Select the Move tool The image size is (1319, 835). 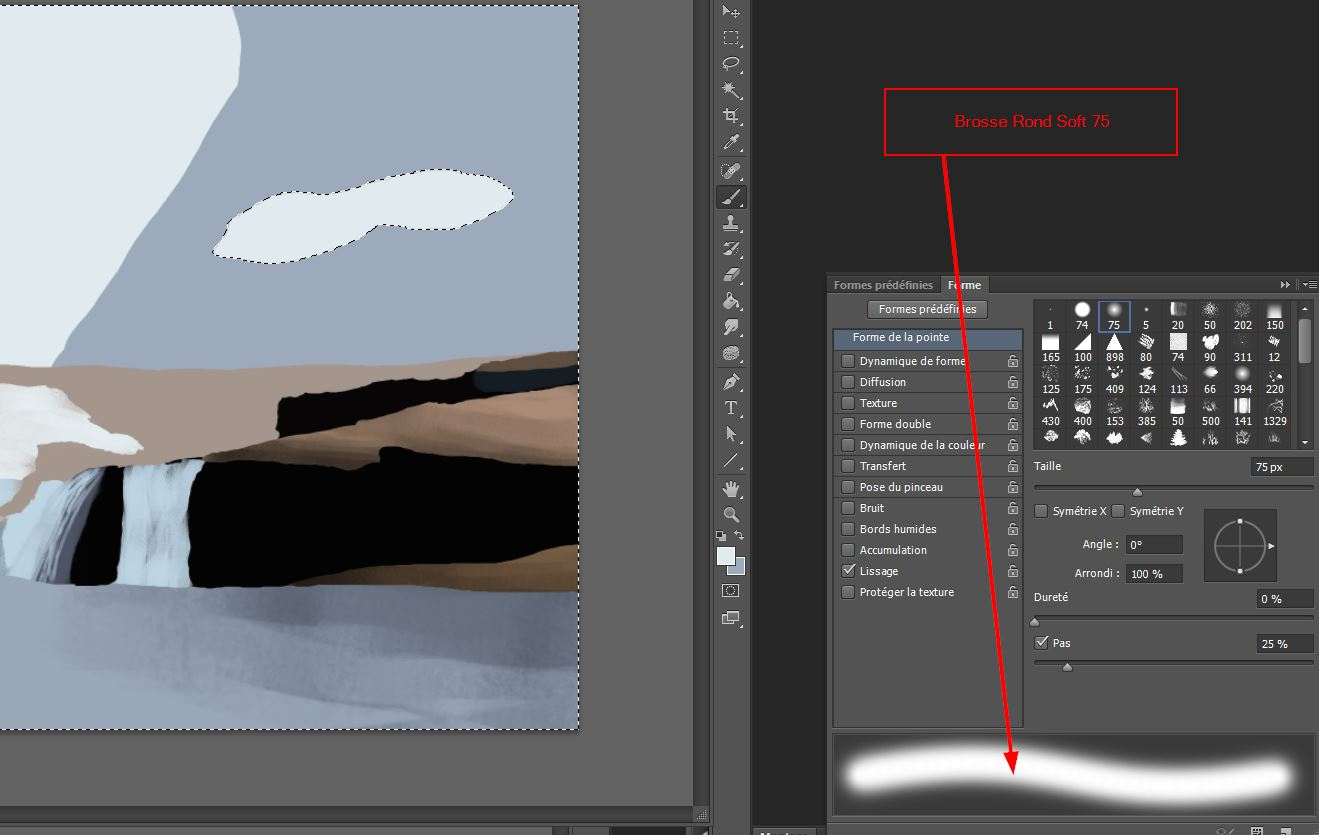click(x=731, y=12)
